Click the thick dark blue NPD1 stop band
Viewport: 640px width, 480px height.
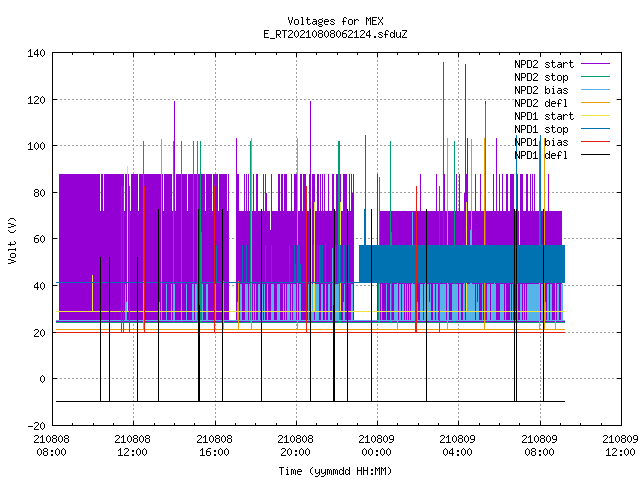tap(462, 264)
